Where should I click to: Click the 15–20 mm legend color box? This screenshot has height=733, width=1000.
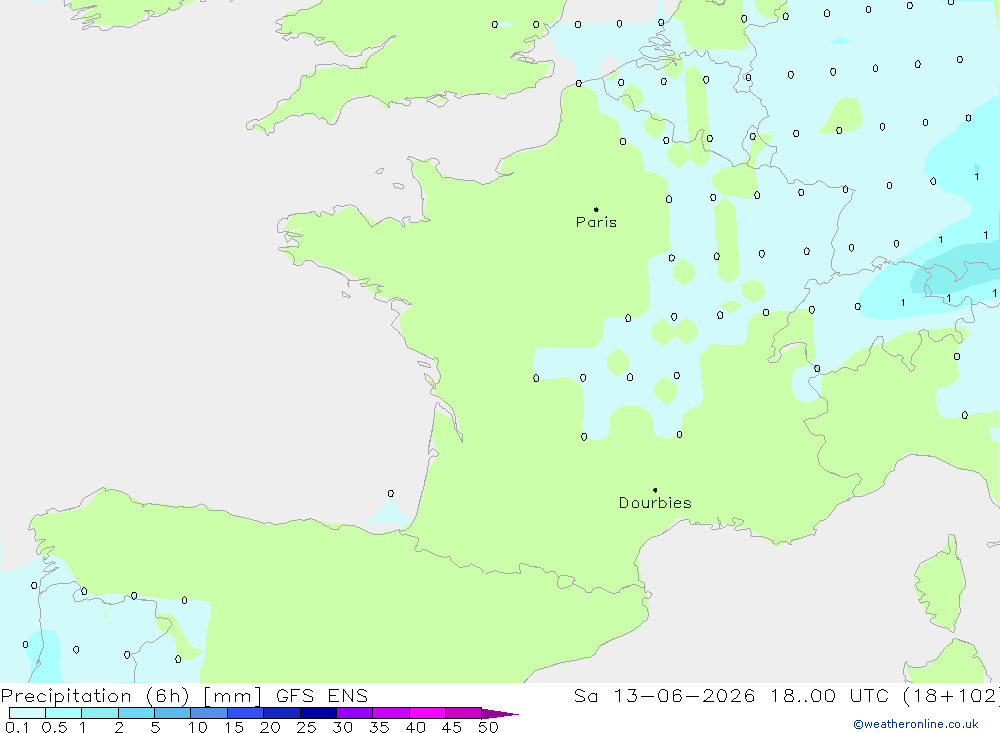point(246,713)
